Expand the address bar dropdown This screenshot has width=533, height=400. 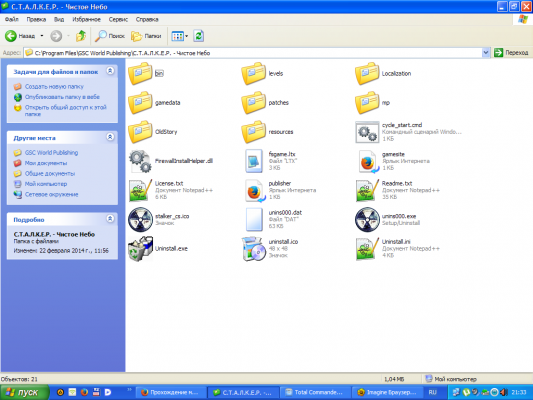pos(486,53)
